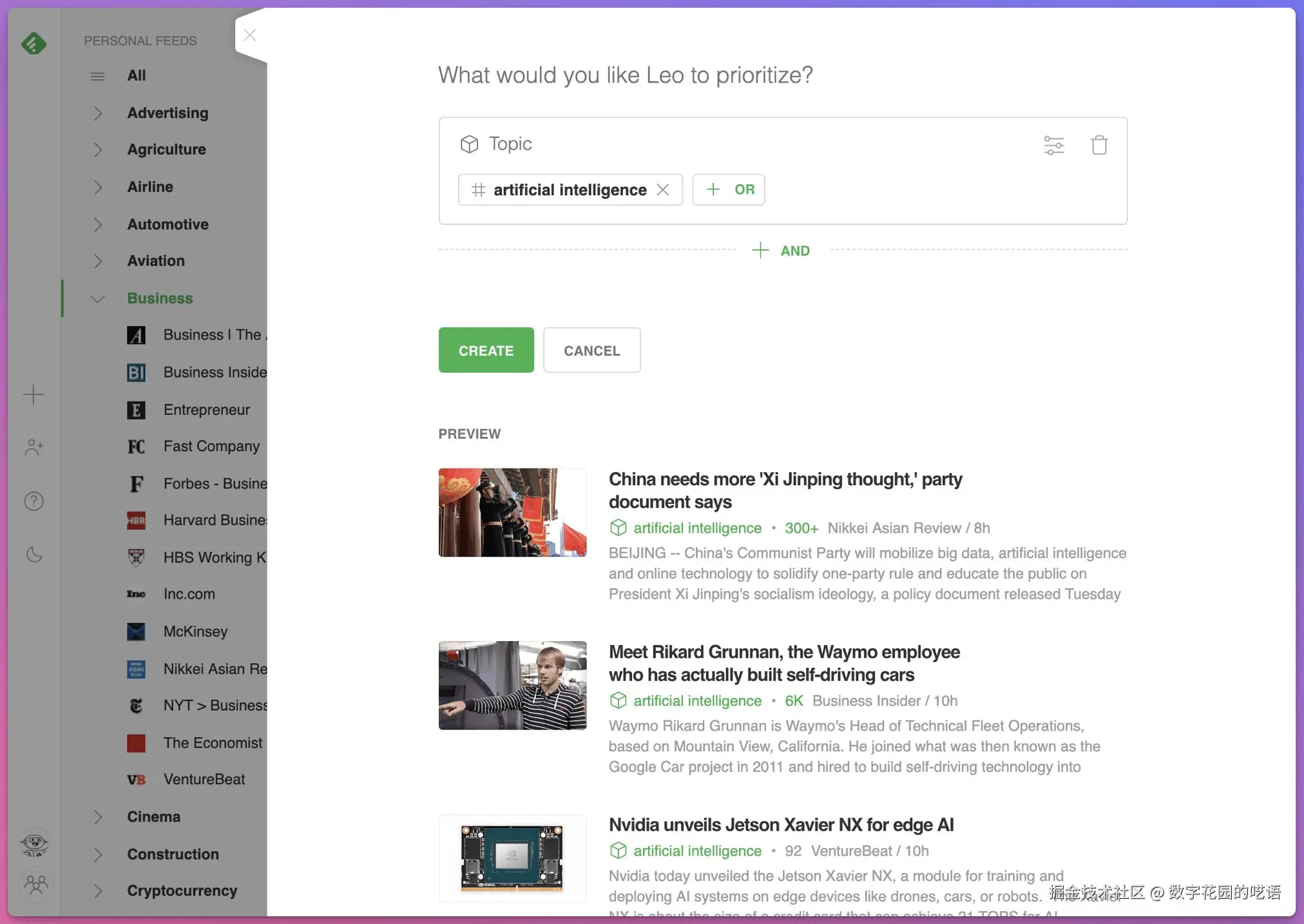Image resolution: width=1304 pixels, height=924 pixels.
Task: Open the topic filter settings sliders icon
Action: pos(1053,145)
